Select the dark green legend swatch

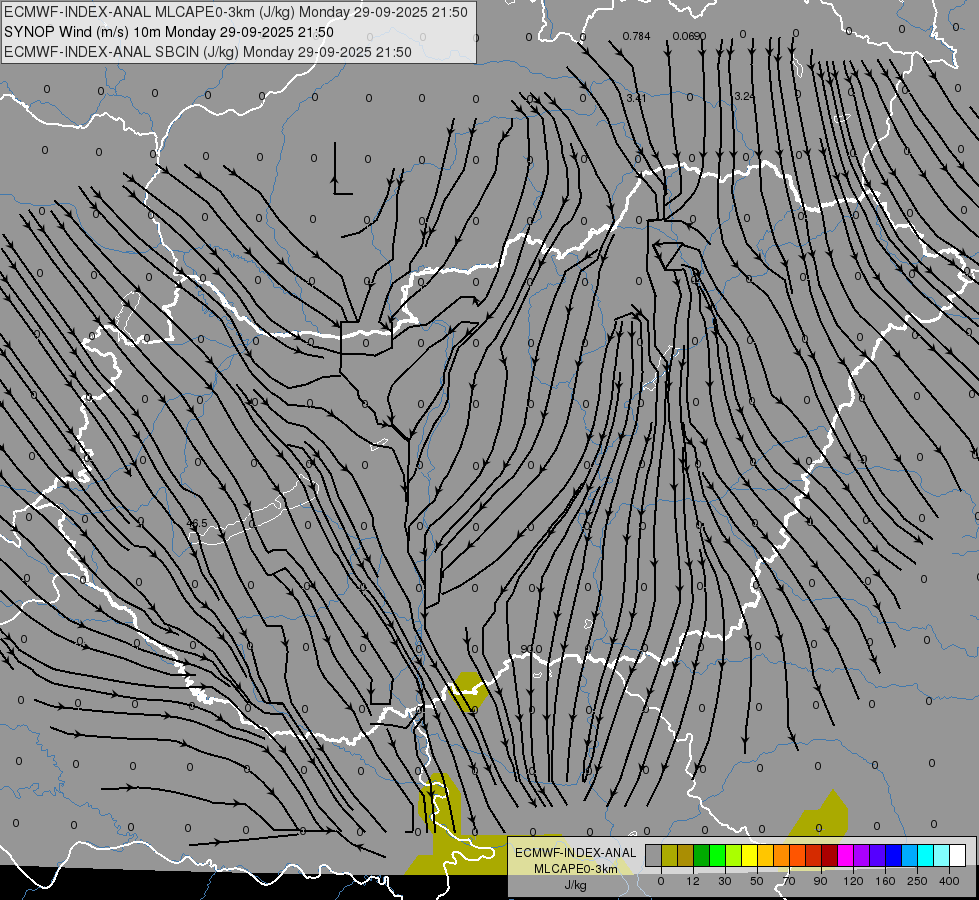pos(702,855)
